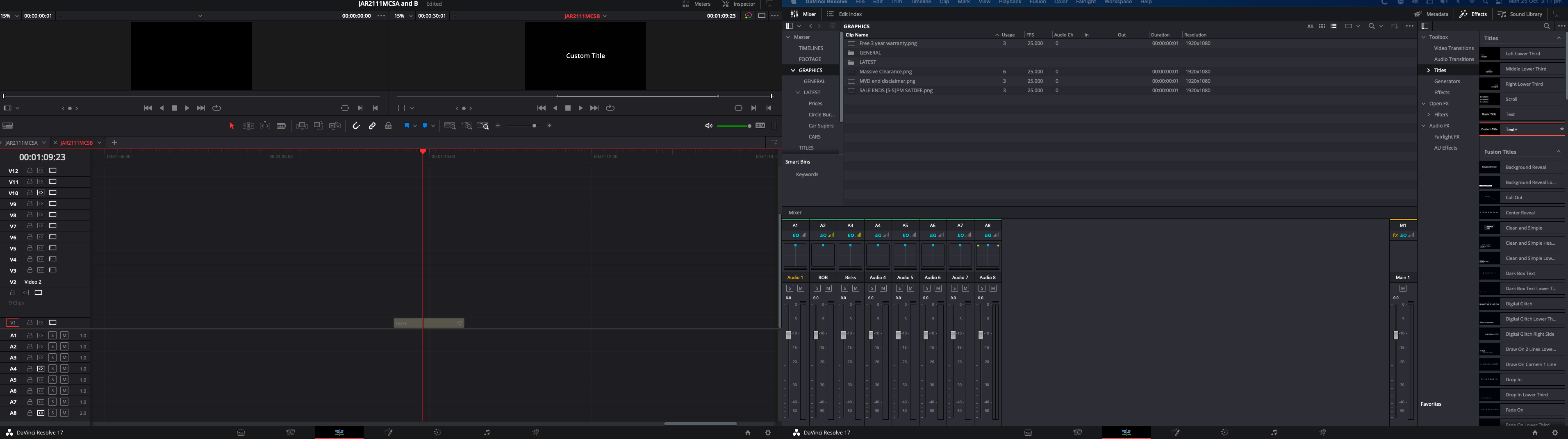Disable video track V5
This screenshot has height=439, width=1568.
tap(53, 248)
